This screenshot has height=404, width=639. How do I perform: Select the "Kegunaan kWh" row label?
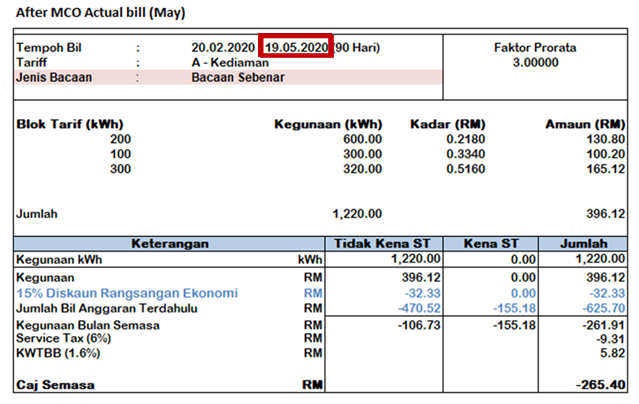pyautogui.click(x=59, y=260)
